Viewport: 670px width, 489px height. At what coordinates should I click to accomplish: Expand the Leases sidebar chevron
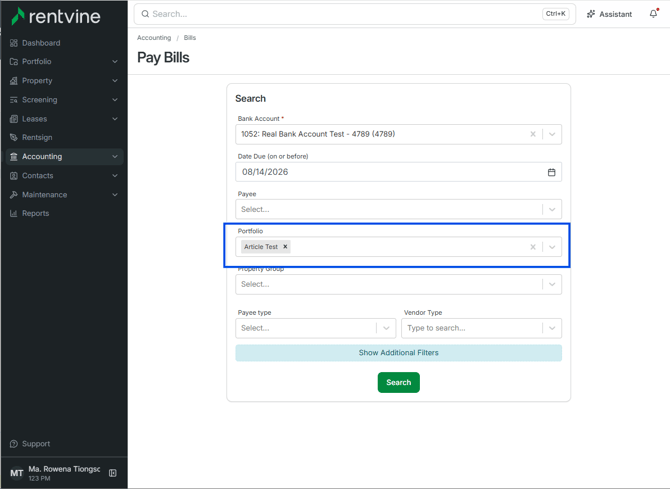click(x=115, y=119)
